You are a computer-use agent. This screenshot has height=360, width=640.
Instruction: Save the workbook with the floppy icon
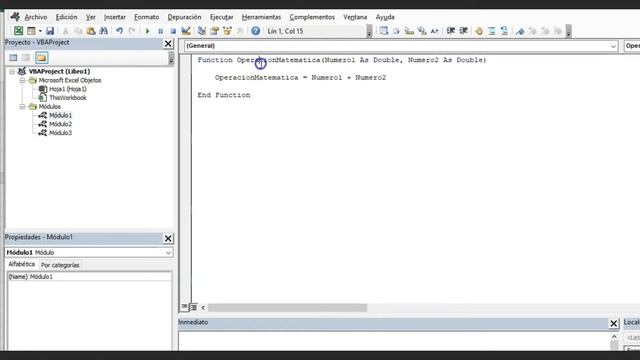coord(50,31)
